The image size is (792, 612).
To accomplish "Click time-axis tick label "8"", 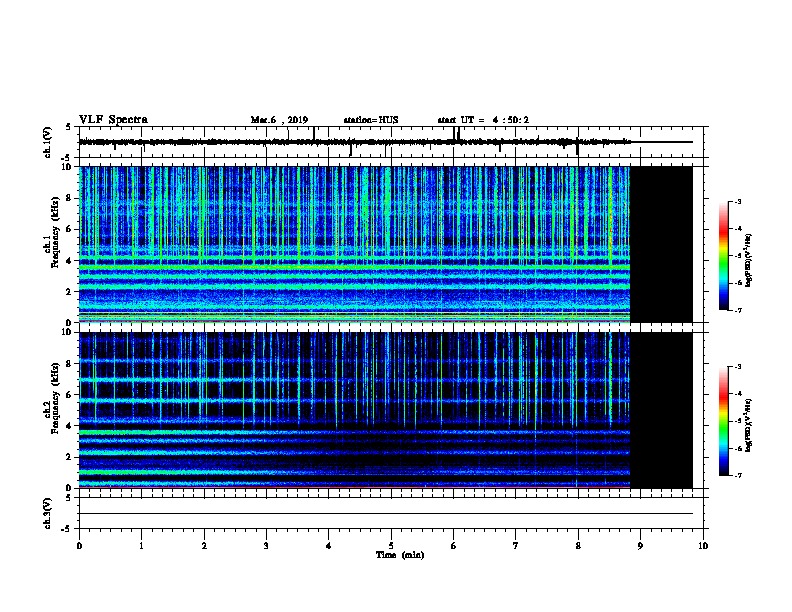I will (x=578, y=546).
